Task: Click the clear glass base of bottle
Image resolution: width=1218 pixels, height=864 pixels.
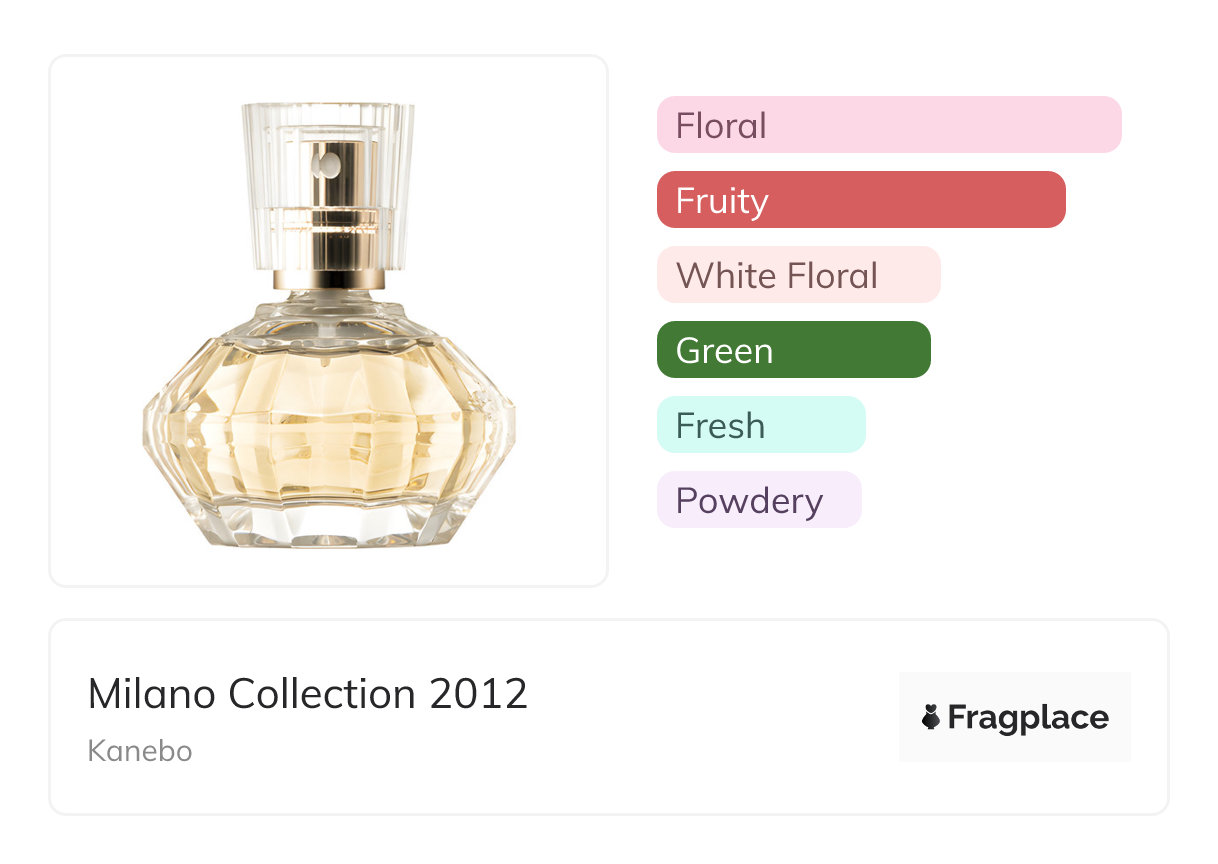Action: pos(328,525)
